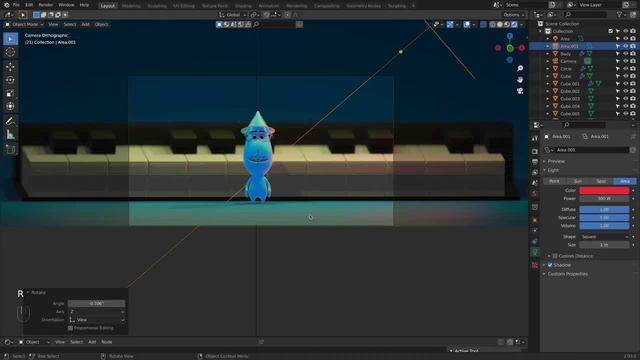The height and width of the screenshot is (360, 640).
Task: Open the Orientation View dropdown in Rotate panel
Action: (97, 320)
